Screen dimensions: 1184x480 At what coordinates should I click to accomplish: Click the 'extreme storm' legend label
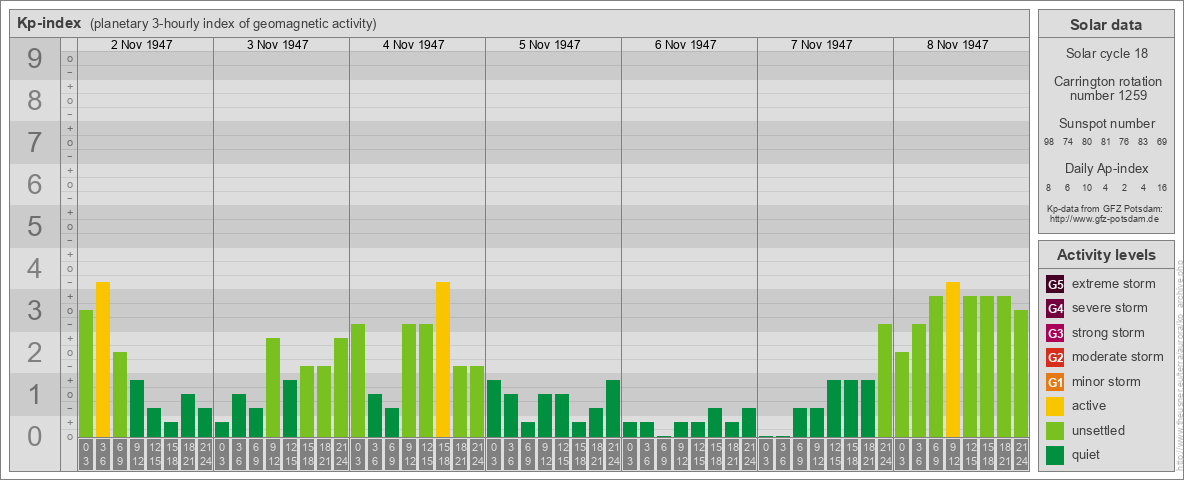point(1114,284)
